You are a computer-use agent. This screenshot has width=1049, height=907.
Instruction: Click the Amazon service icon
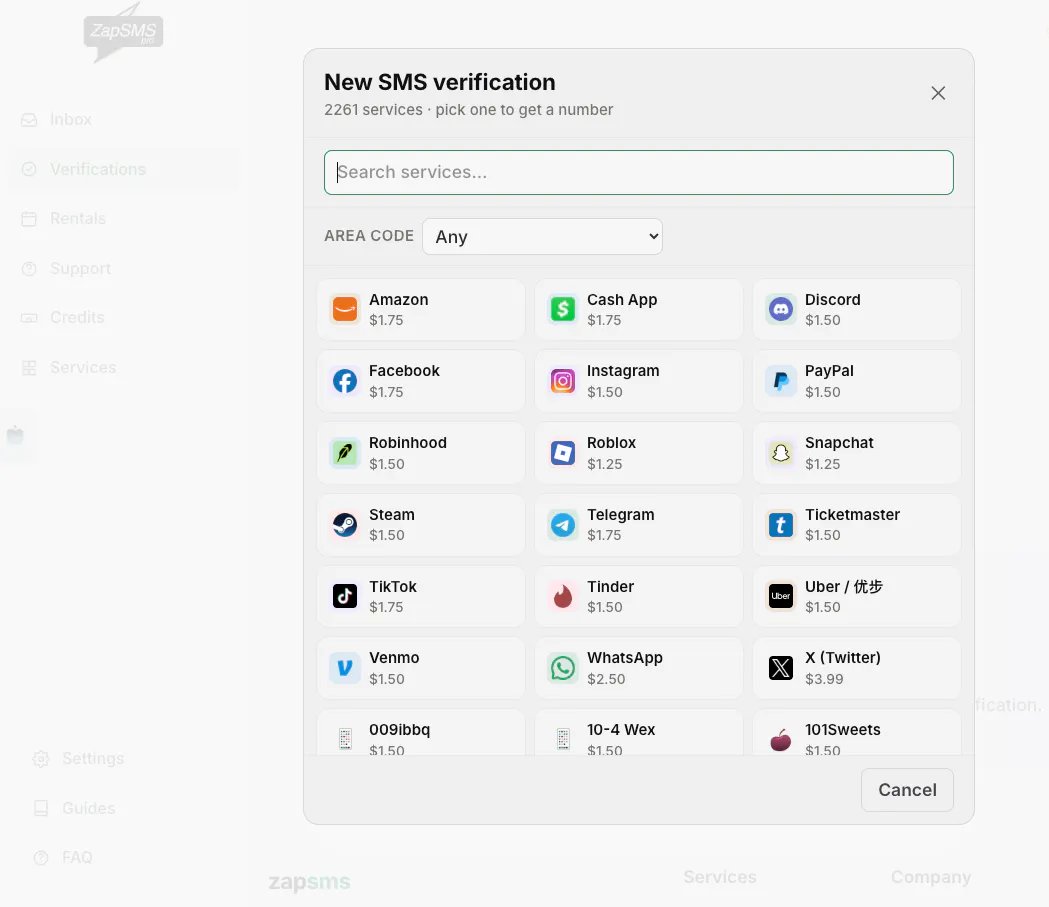tap(345, 309)
